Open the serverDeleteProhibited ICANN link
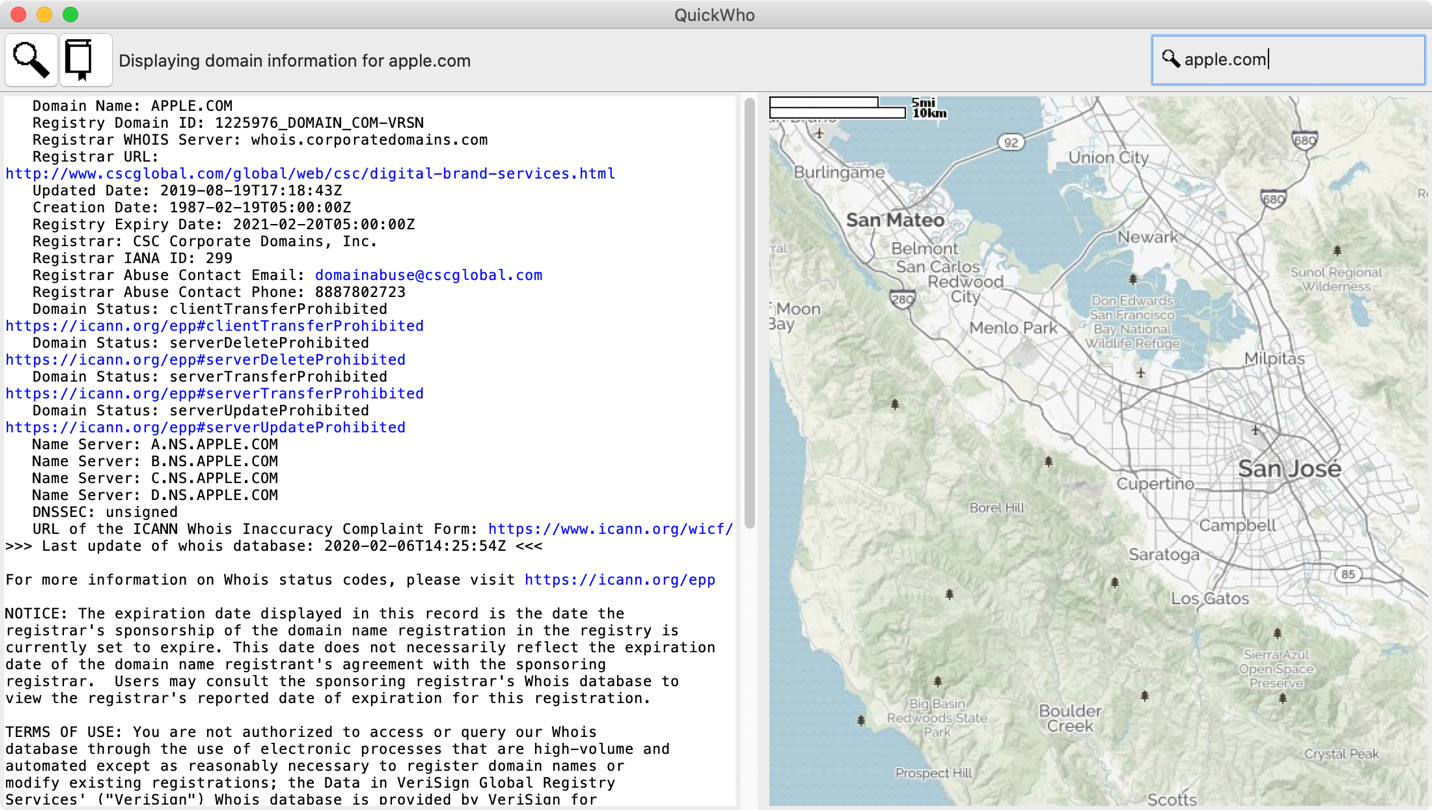Image resolution: width=1432 pixels, height=810 pixels. (x=206, y=360)
